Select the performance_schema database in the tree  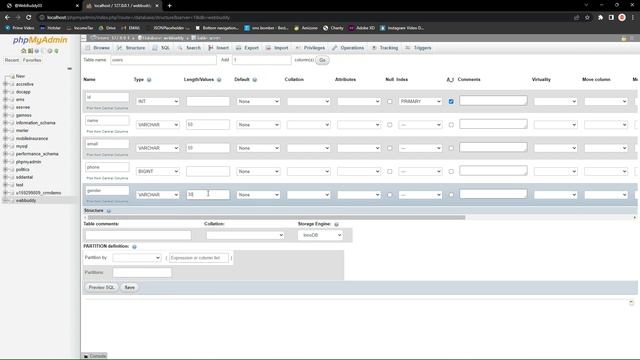(x=37, y=154)
